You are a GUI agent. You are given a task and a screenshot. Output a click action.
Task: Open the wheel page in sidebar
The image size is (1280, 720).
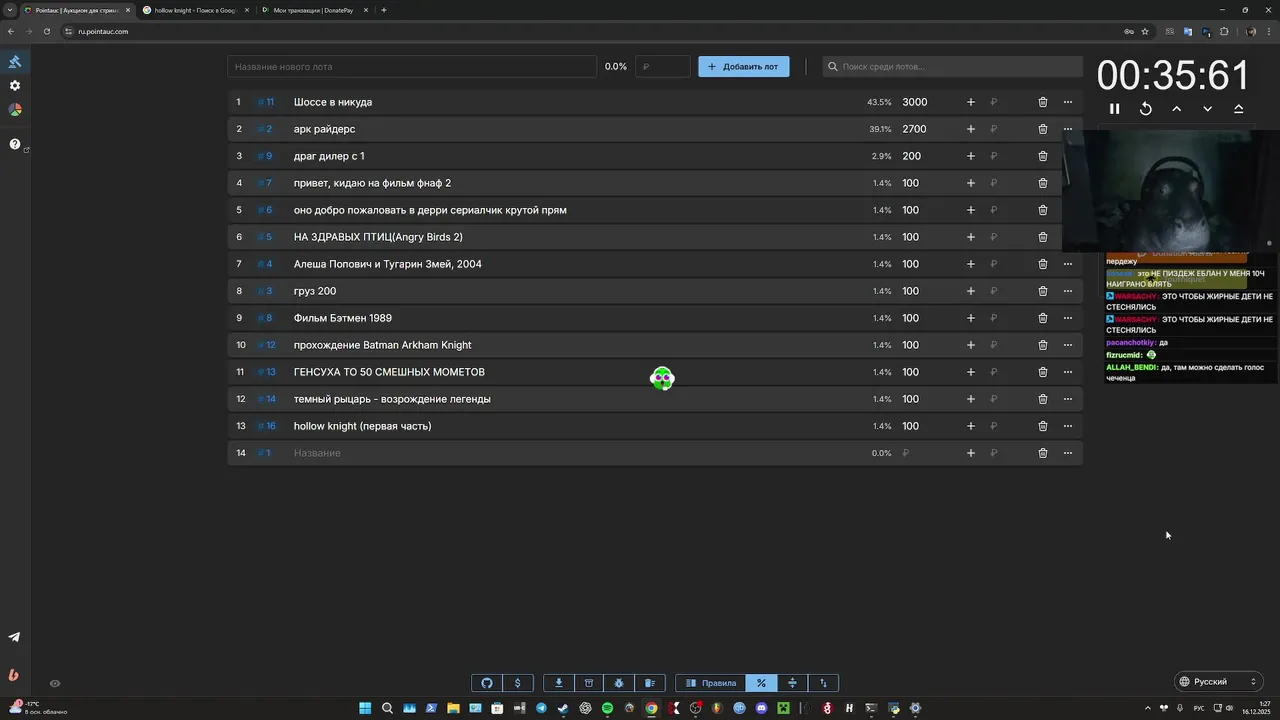(15, 110)
